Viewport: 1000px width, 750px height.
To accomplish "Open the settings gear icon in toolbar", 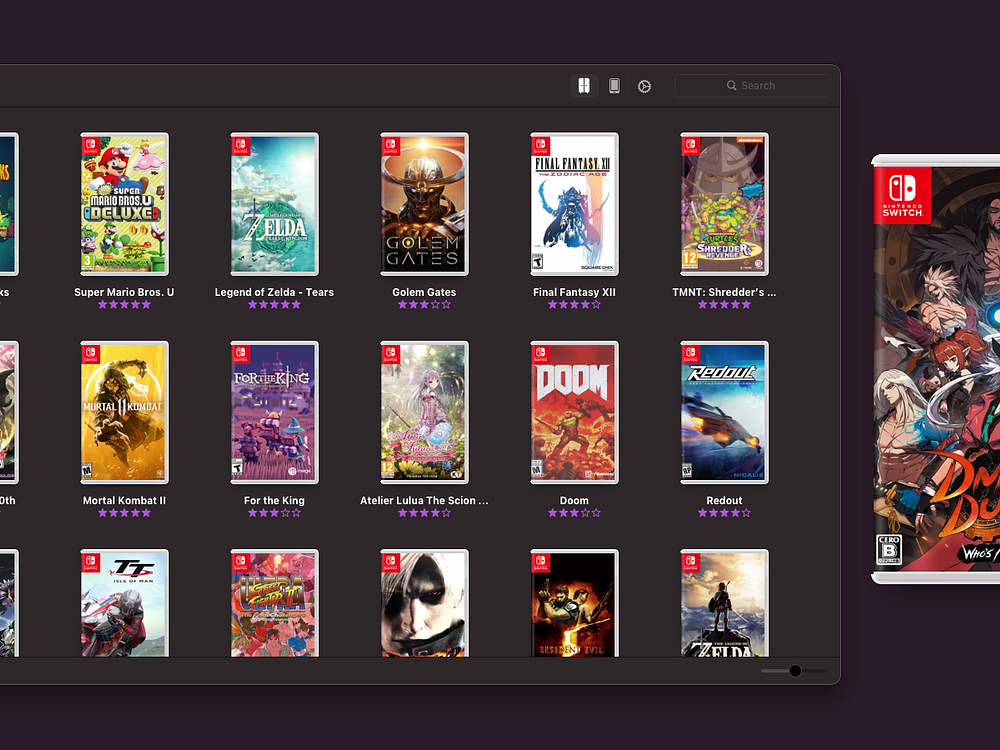I will (644, 86).
